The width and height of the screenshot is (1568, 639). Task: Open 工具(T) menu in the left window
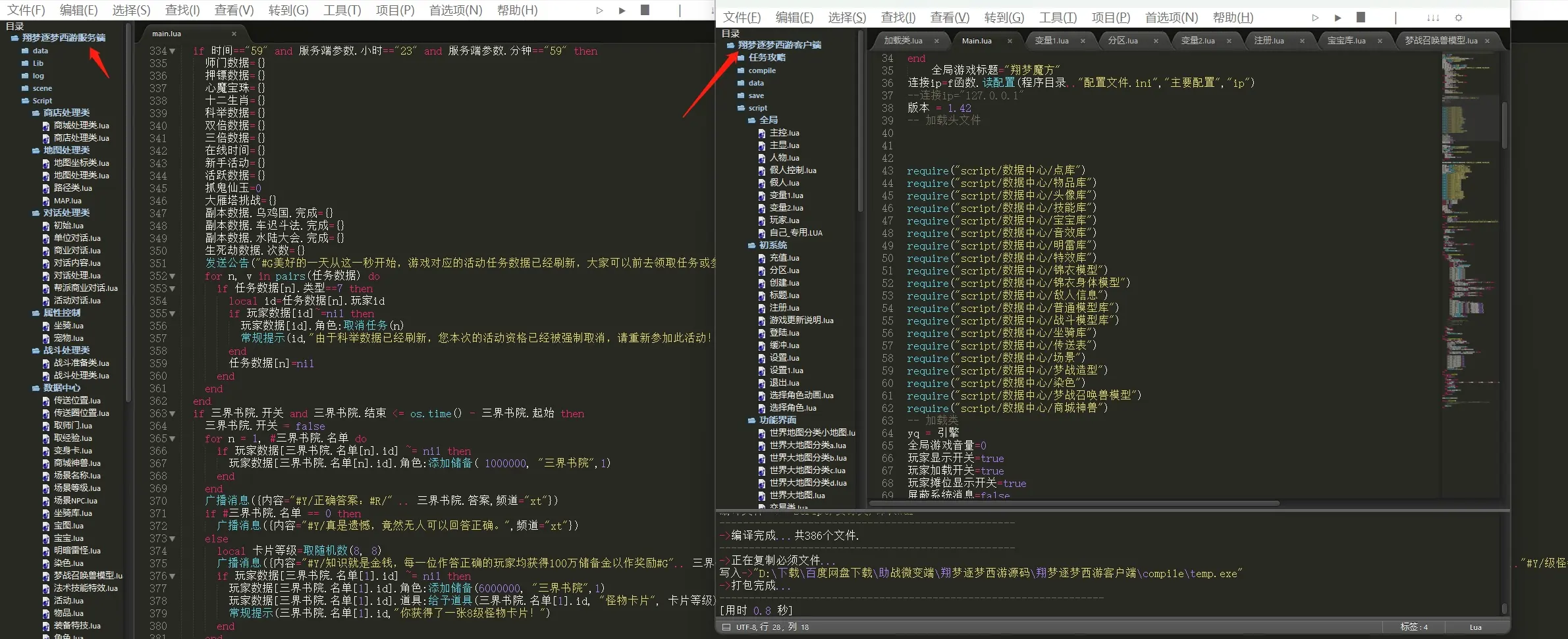342,11
